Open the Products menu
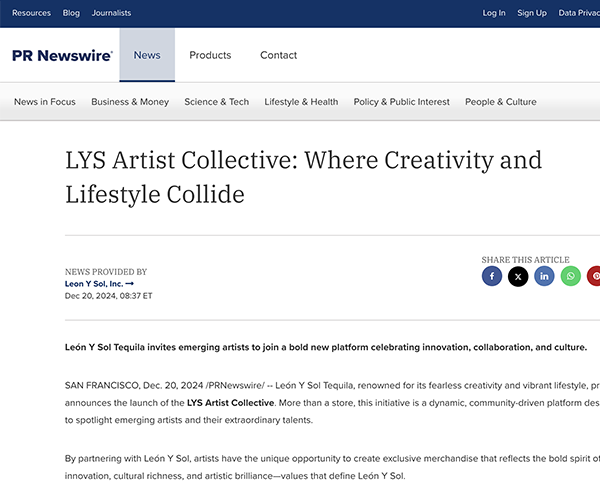The width and height of the screenshot is (600, 500). point(210,55)
